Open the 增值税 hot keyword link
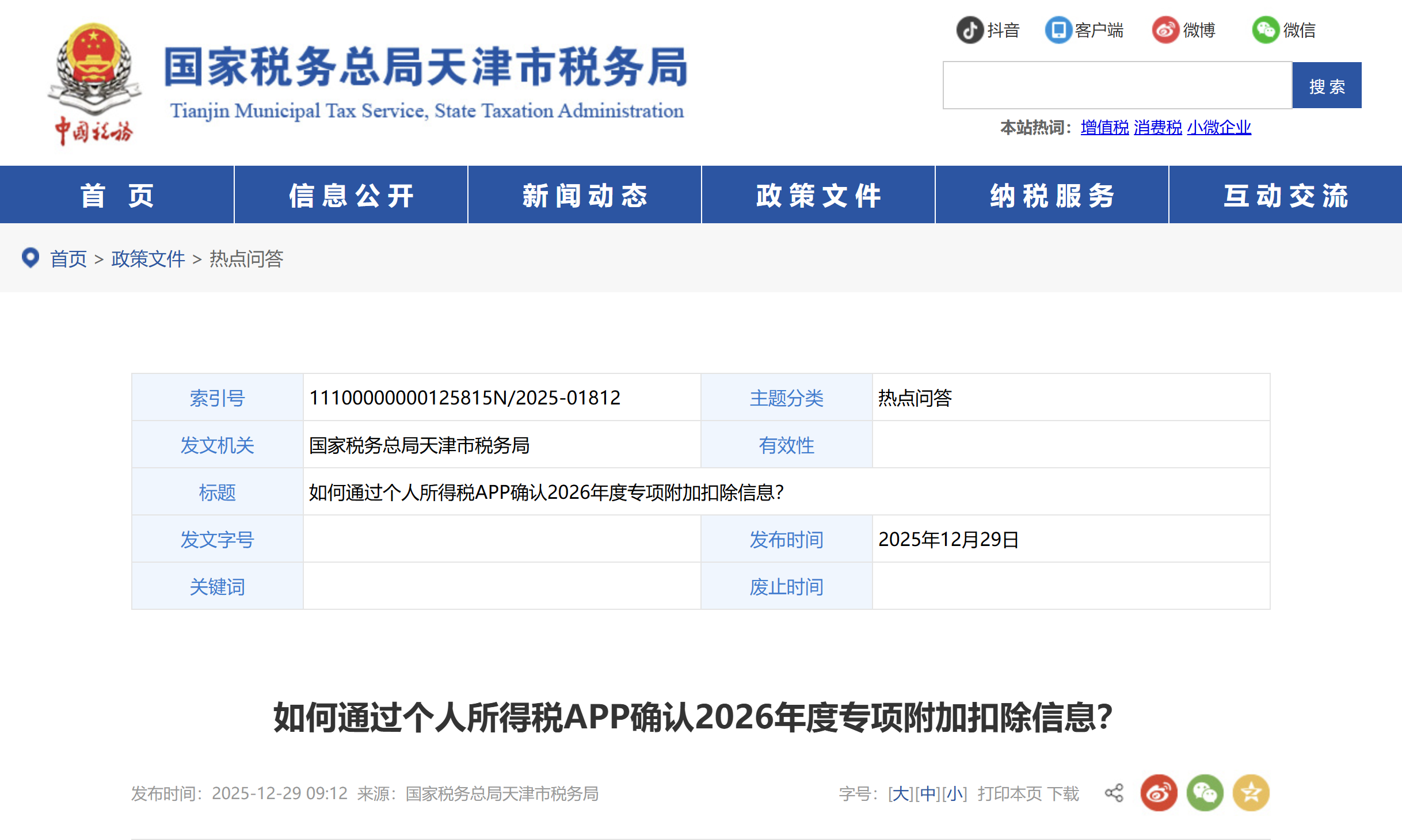This screenshot has width=1402, height=840. 1104,128
